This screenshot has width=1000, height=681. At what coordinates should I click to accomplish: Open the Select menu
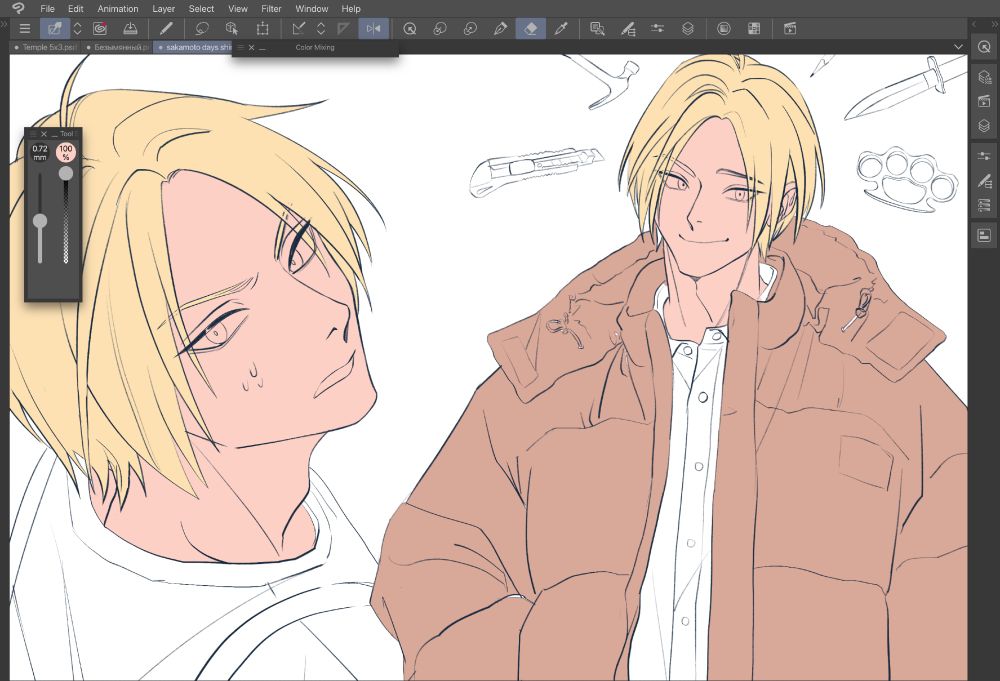202,9
